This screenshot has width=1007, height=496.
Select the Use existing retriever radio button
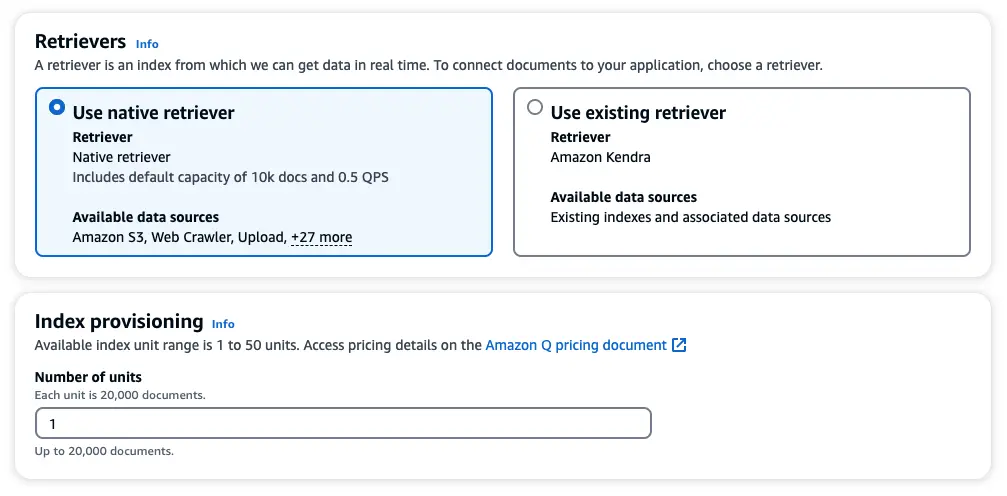(x=535, y=108)
